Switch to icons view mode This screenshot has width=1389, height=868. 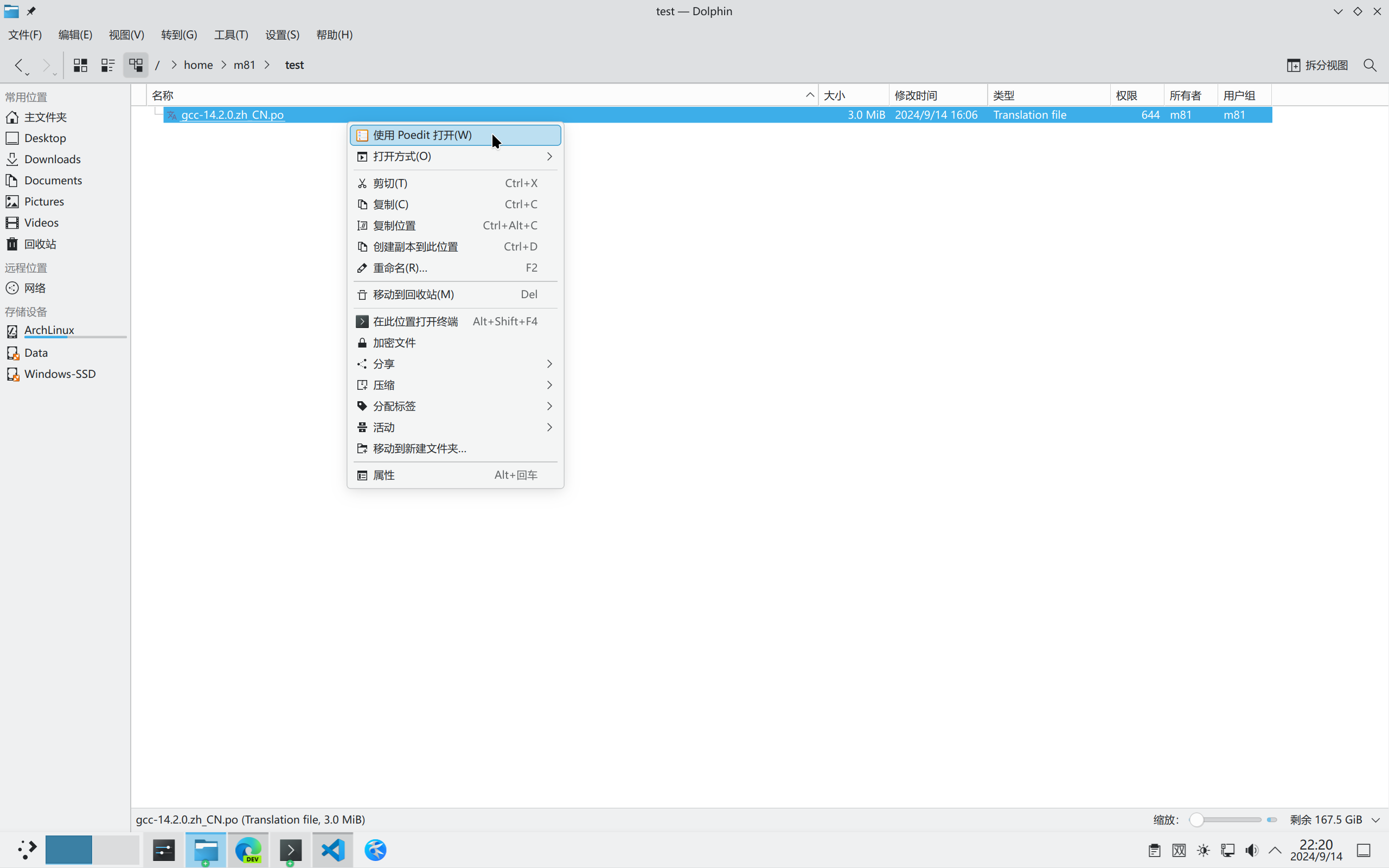pyautogui.click(x=80, y=65)
